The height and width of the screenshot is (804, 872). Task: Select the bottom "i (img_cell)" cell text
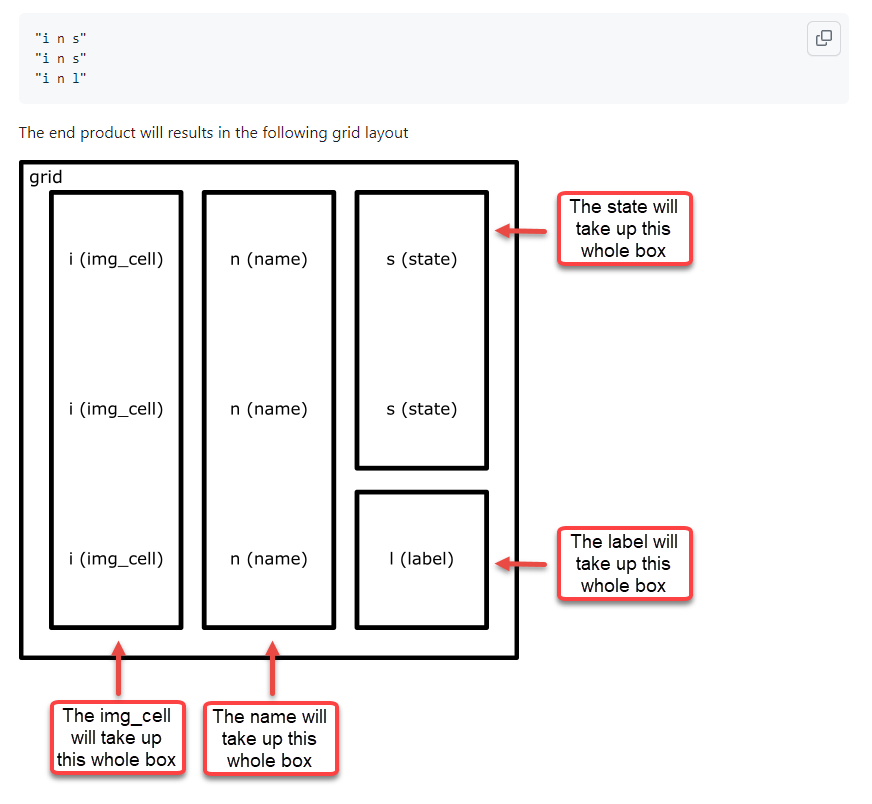tap(115, 559)
